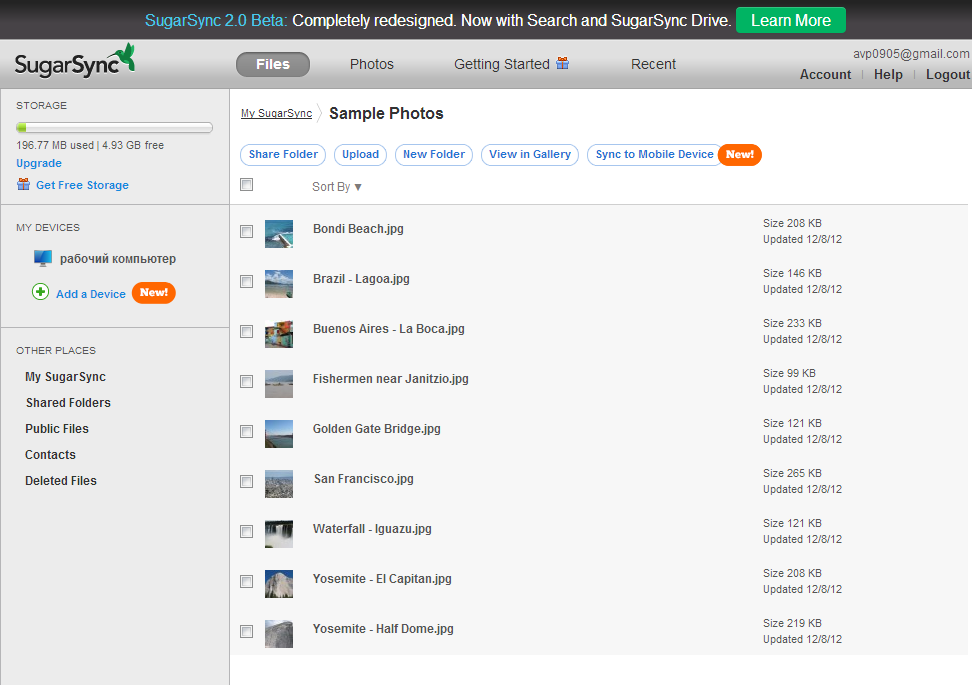Open the Sort By dropdown

click(x=337, y=187)
